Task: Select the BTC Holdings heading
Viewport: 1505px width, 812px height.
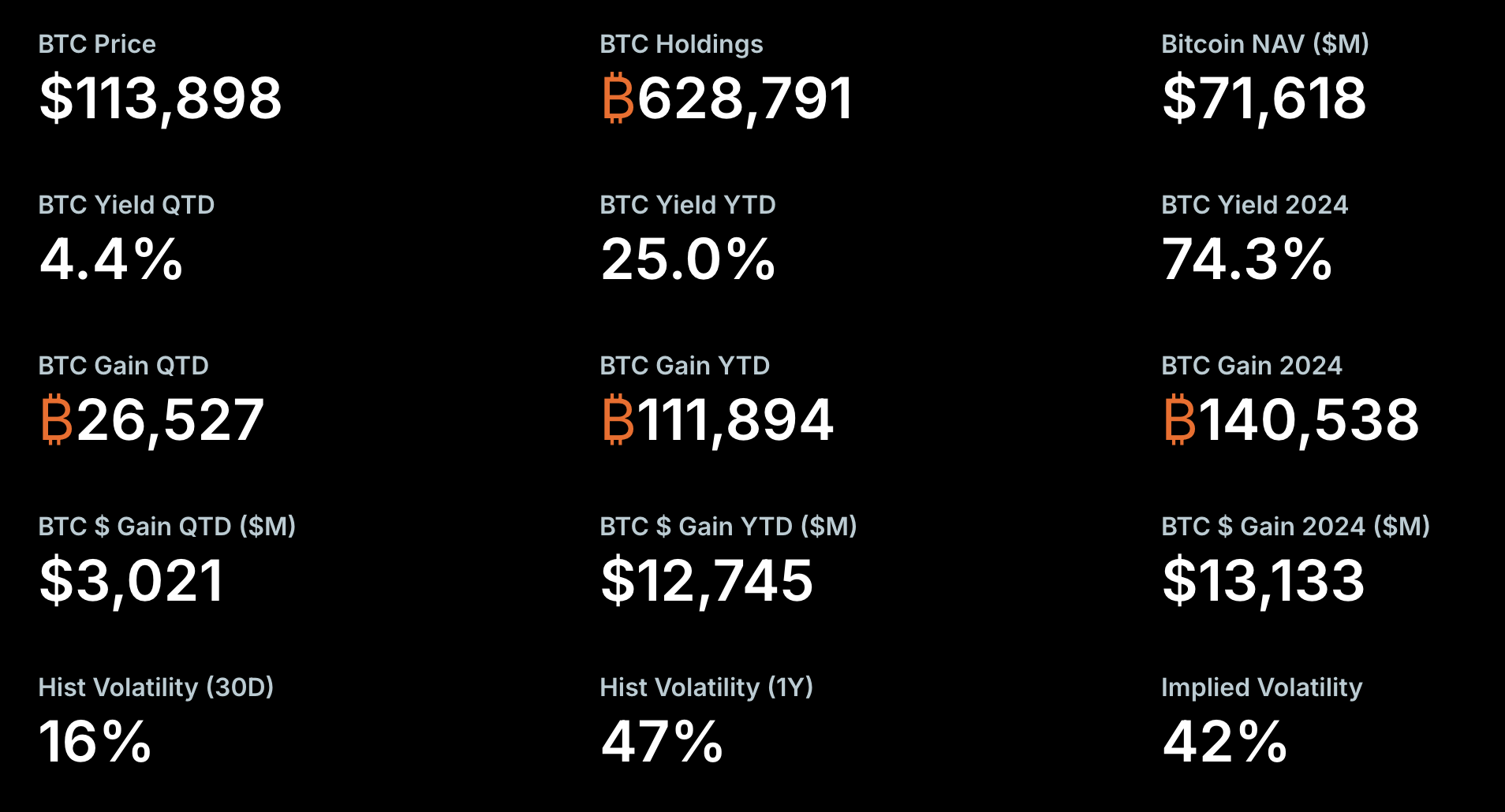Action: tap(682, 44)
